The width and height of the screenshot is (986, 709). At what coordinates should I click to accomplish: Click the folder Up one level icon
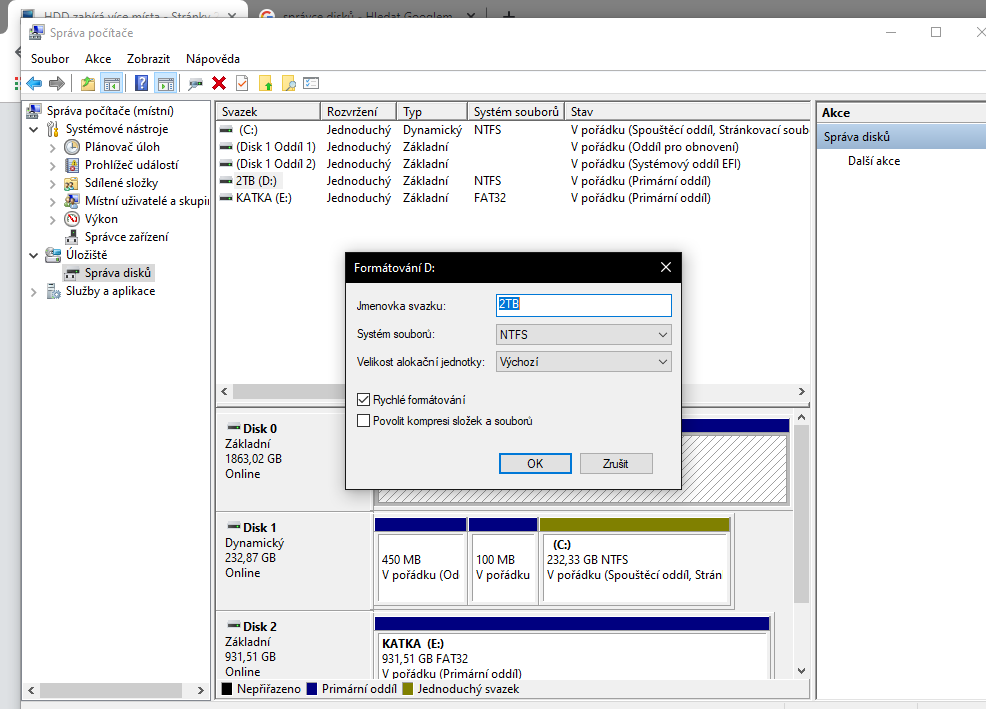click(88, 83)
